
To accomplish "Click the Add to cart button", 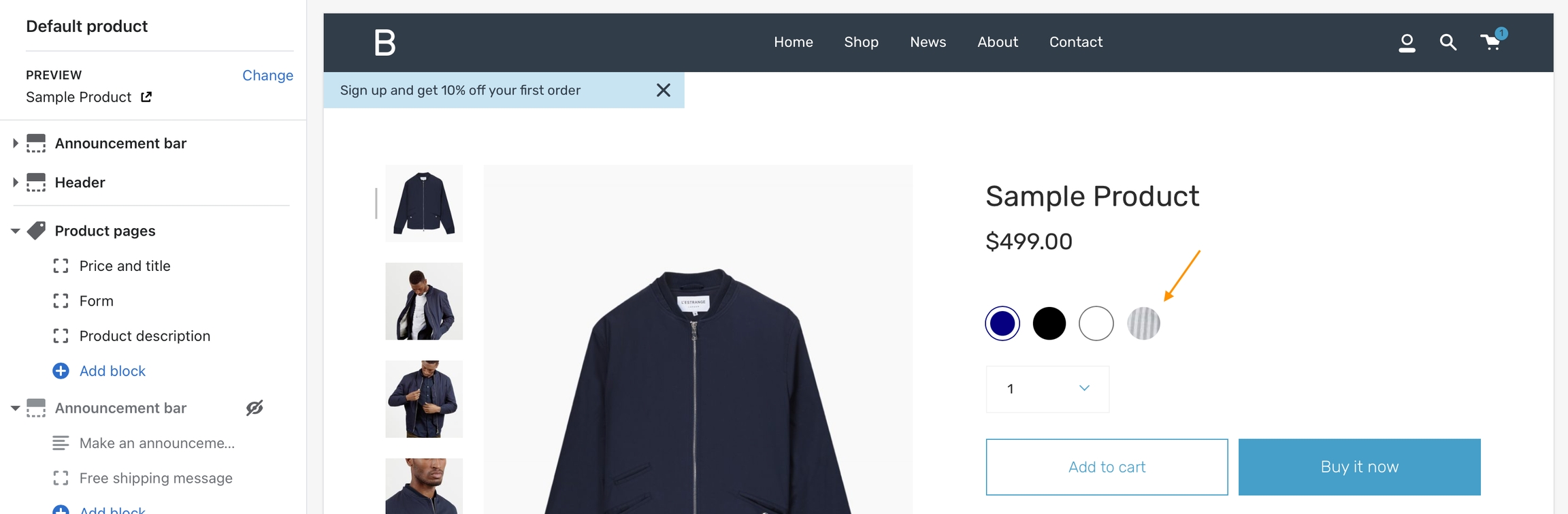I will point(1107,467).
